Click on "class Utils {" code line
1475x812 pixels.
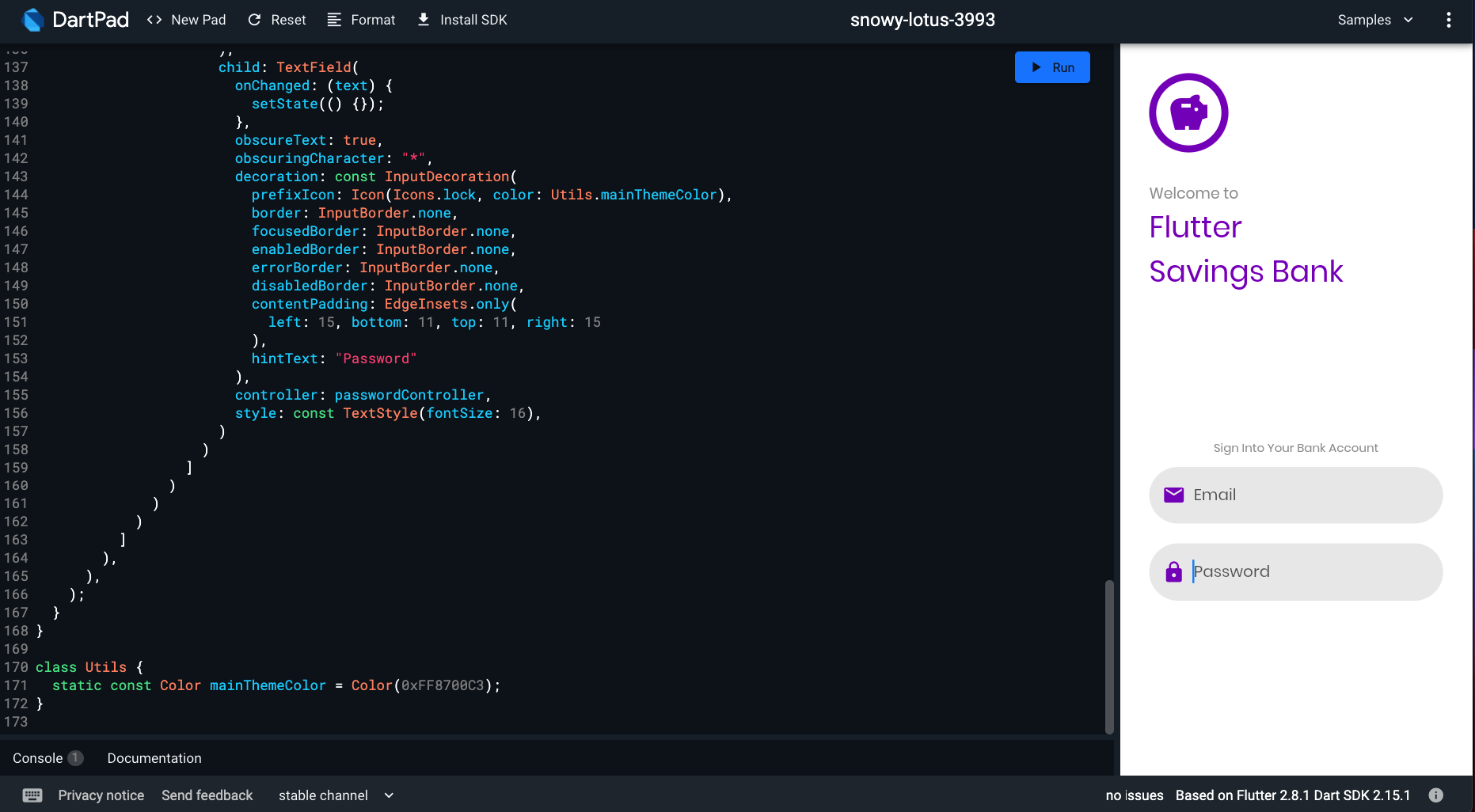click(x=89, y=667)
